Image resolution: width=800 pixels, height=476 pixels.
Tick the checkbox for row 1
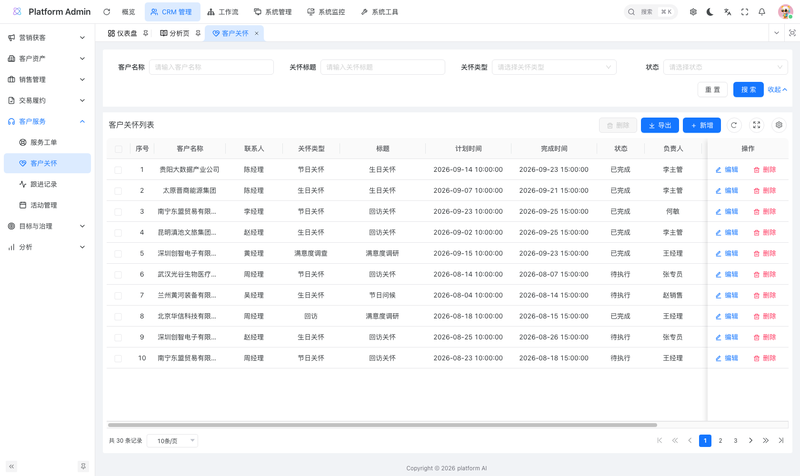118,170
